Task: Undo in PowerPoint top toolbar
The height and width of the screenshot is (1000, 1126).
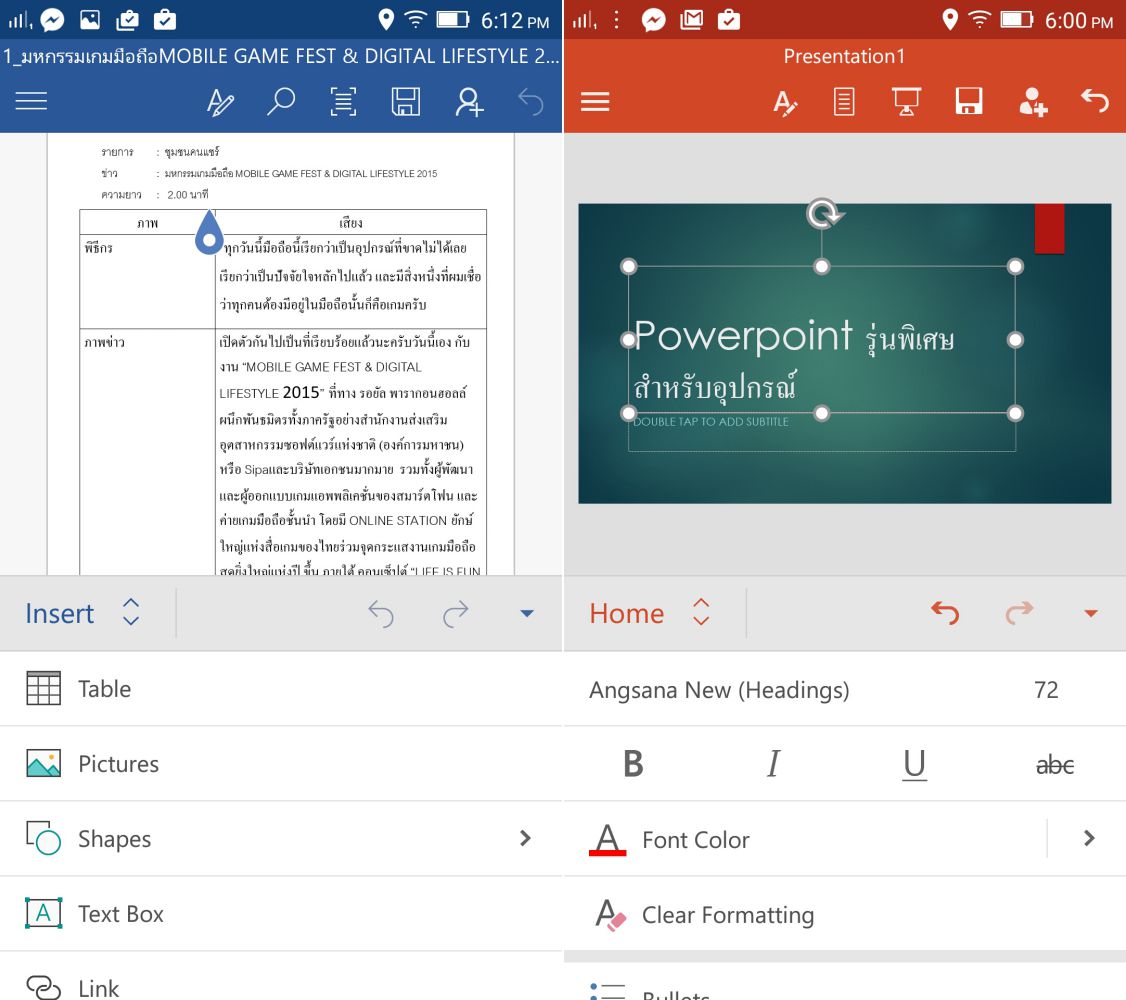Action: click(x=1094, y=101)
